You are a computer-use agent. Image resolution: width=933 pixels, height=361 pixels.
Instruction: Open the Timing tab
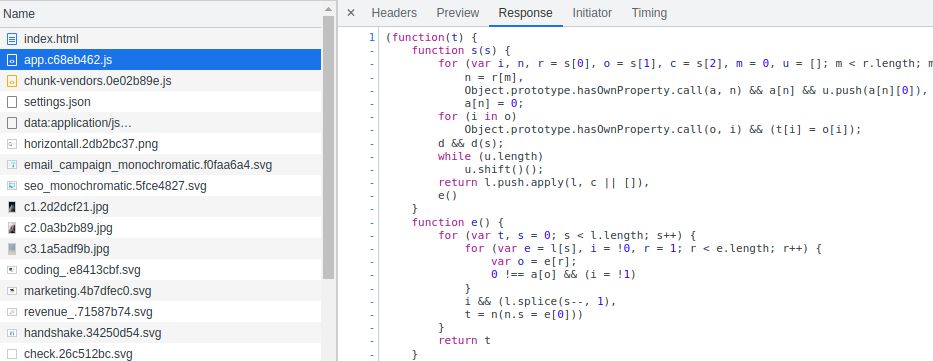point(649,13)
